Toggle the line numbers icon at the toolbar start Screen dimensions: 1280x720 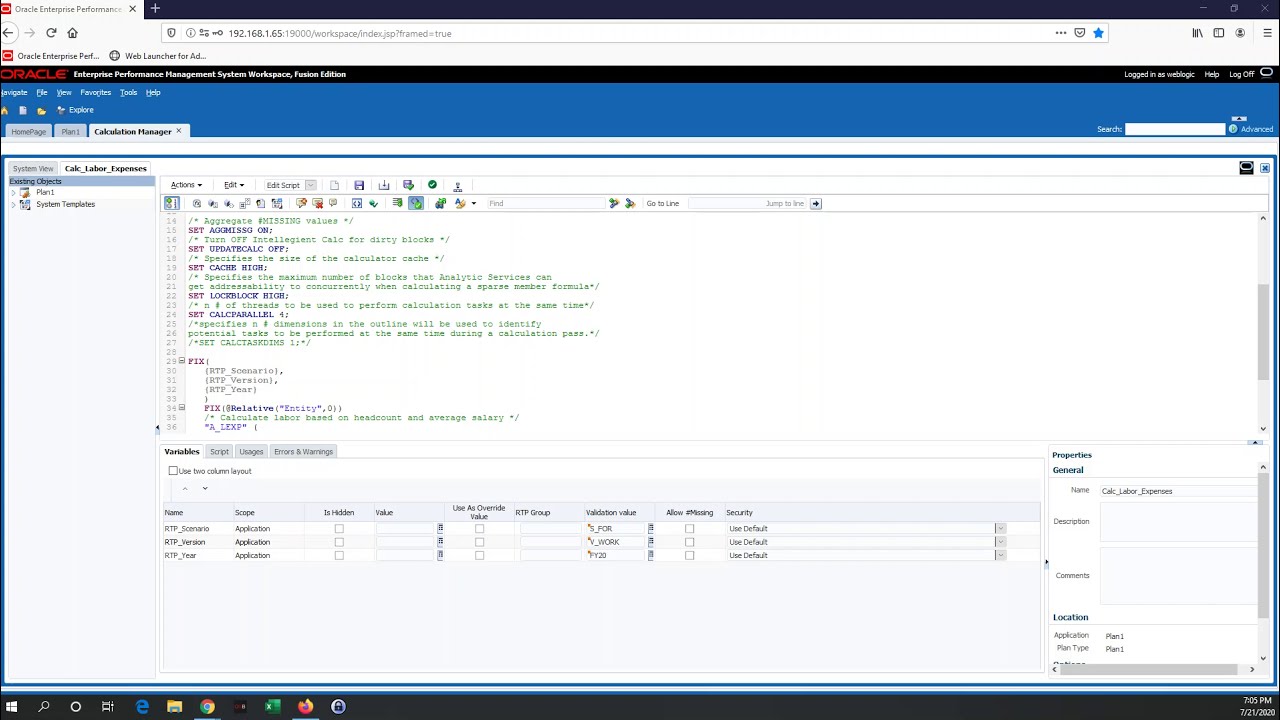tap(171, 203)
